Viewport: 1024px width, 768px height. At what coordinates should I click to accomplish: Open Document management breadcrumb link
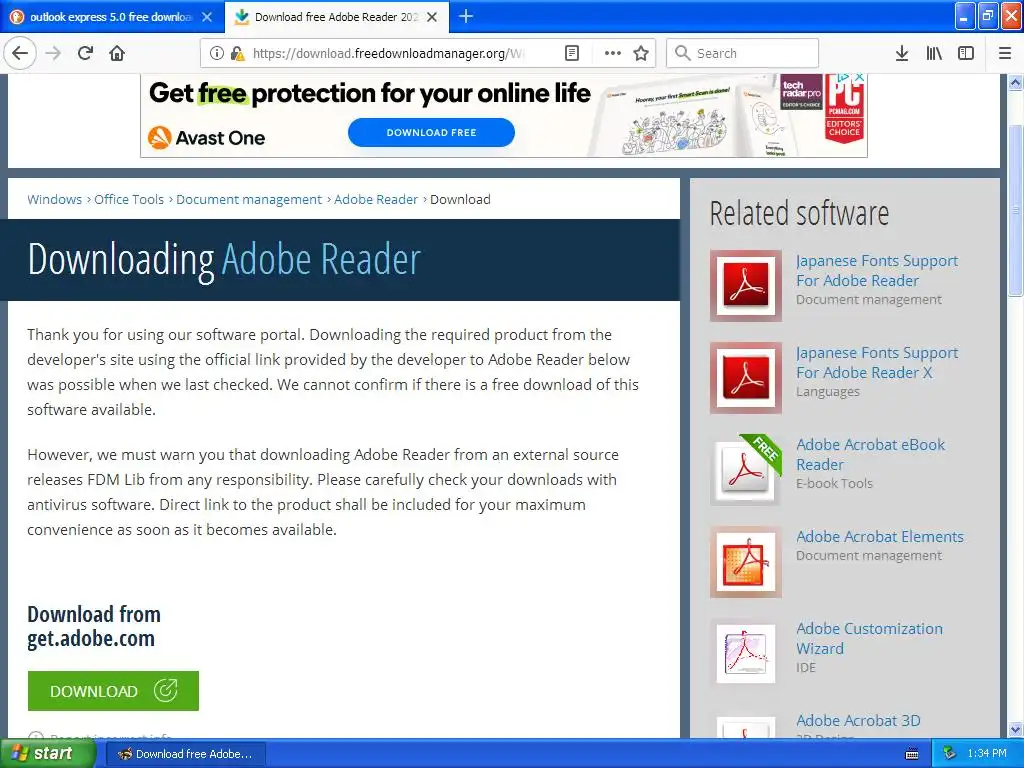click(x=249, y=199)
